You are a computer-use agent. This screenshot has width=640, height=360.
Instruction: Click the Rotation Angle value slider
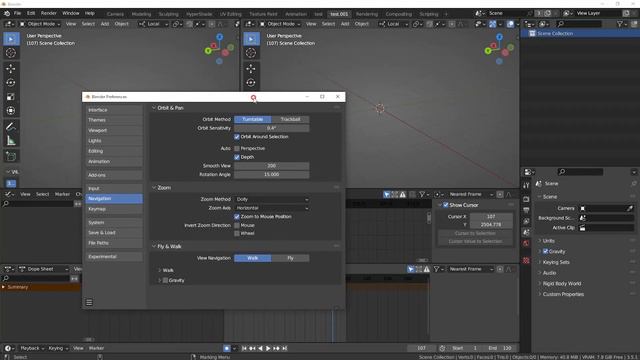click(x=272, y=174)
